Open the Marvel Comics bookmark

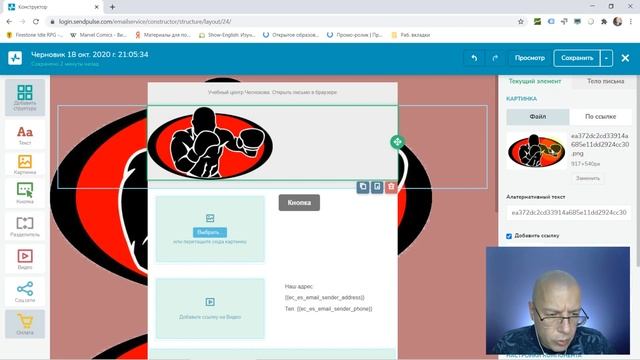tap(99, 35)
